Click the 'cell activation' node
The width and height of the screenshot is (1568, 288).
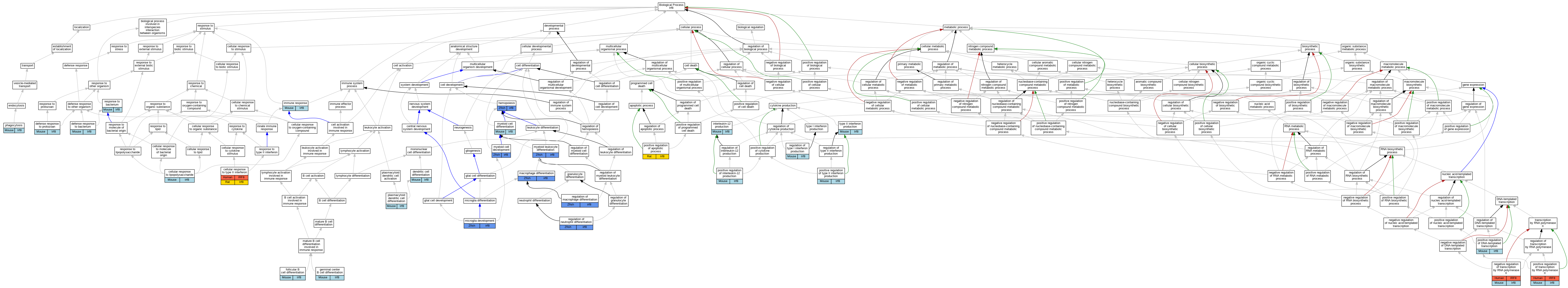pos(402,66)
